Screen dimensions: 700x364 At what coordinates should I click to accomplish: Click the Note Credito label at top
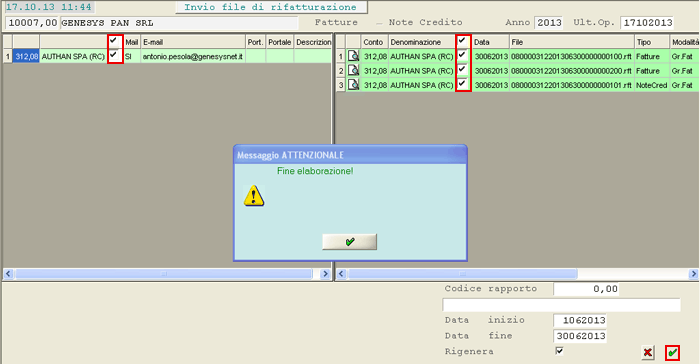(425, 22)
